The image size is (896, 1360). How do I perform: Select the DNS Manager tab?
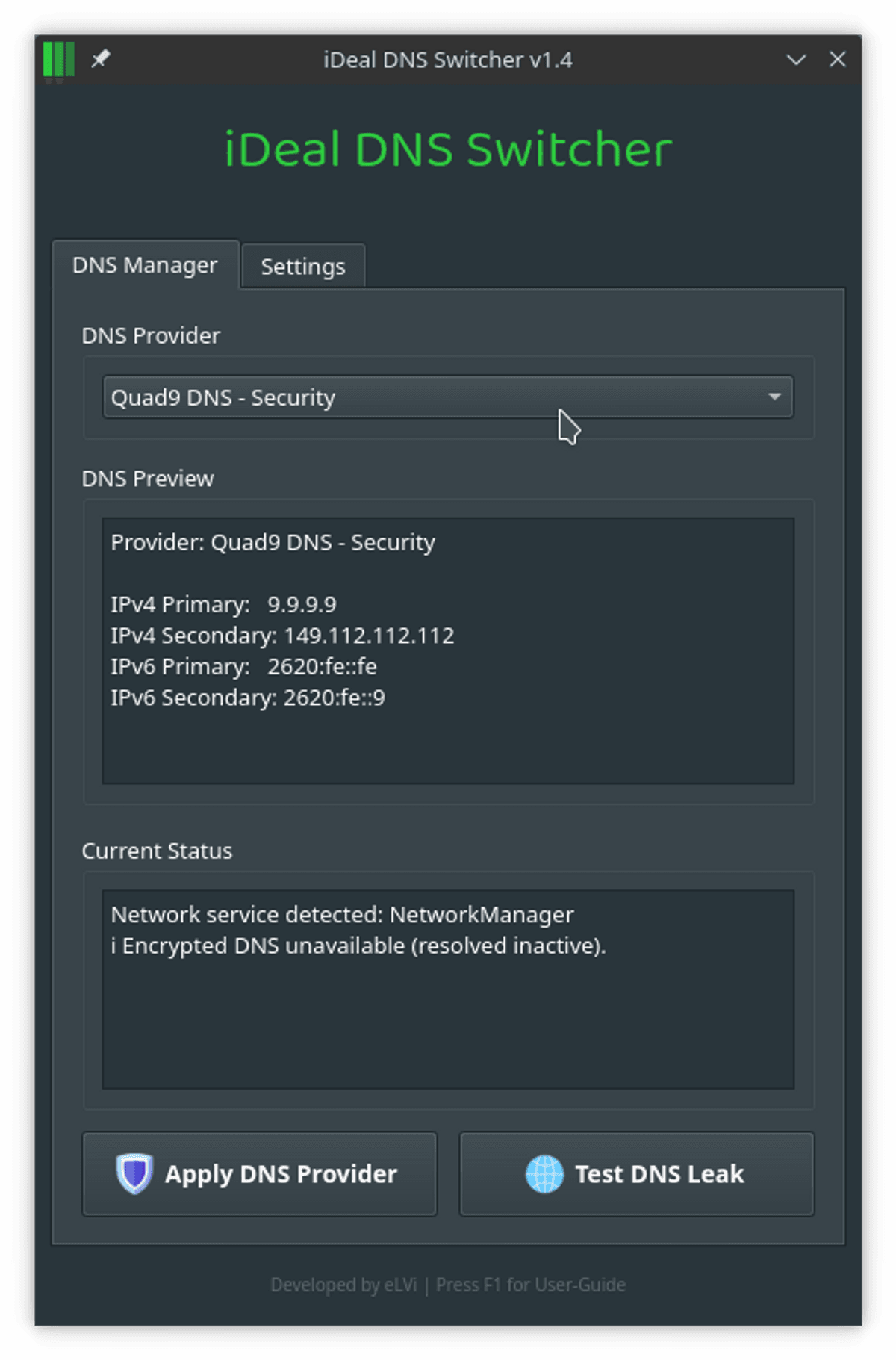coord(145,265)
